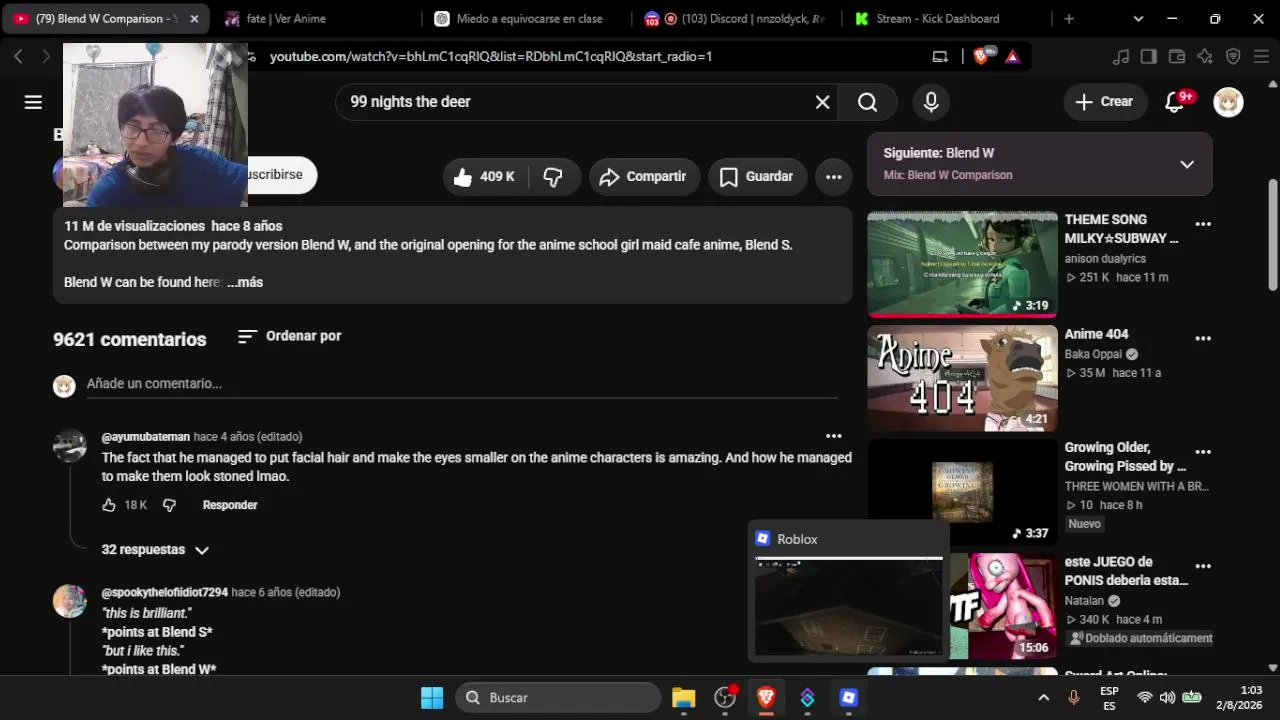Open Brave Wallet icon
Screen dimensions: 1280x720
(1177, 57)
